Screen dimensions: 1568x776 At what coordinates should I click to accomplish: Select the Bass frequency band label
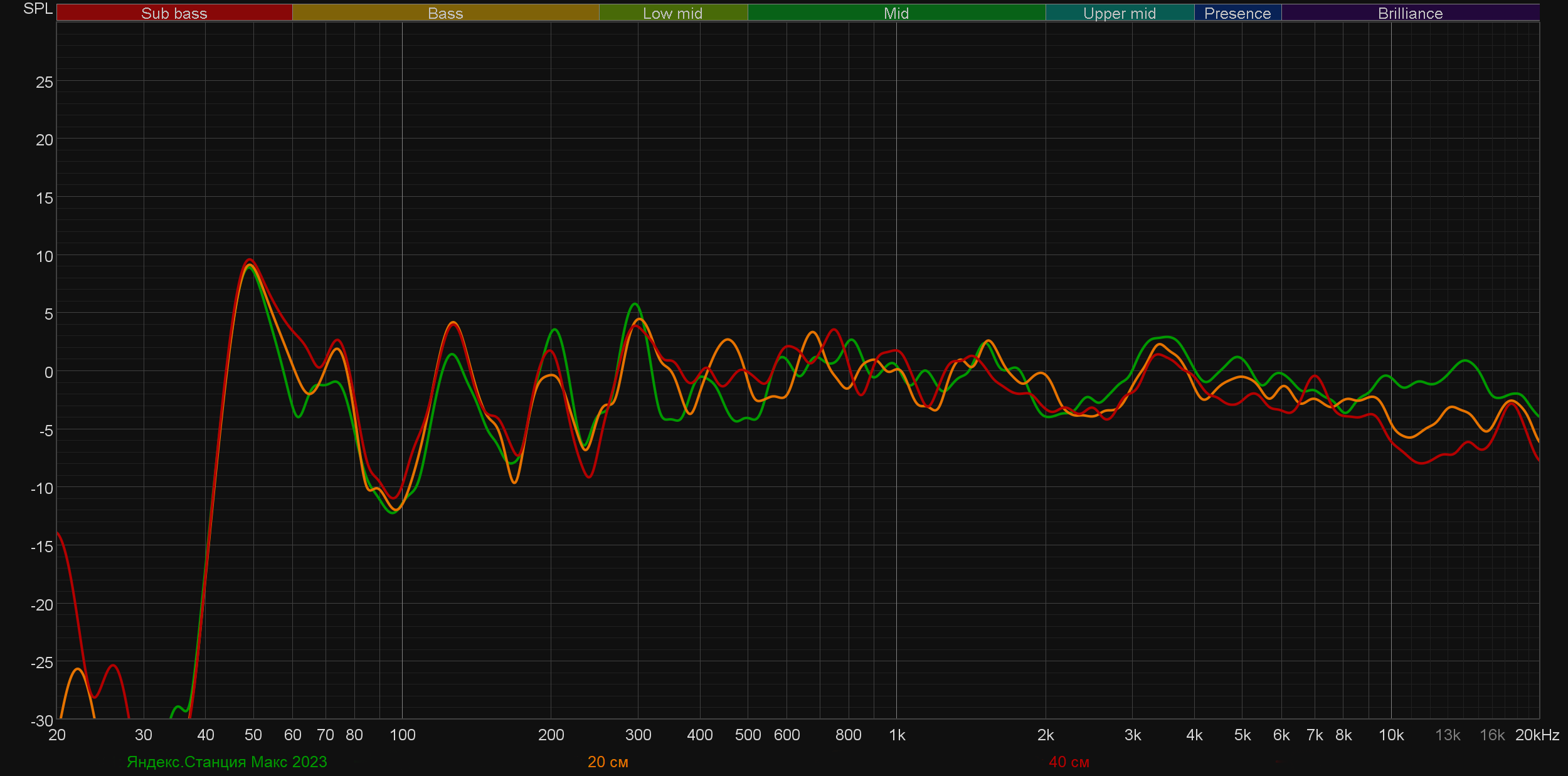[445, 13]
